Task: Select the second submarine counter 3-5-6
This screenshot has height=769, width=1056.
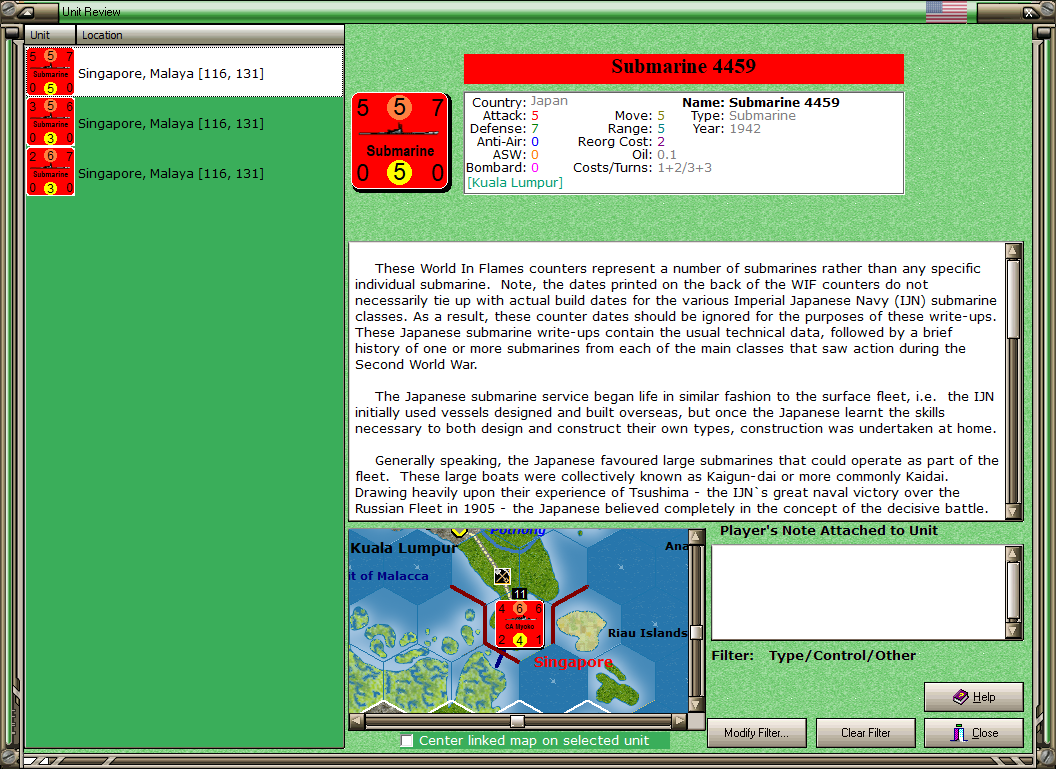Action: click(x=51, y=122)
